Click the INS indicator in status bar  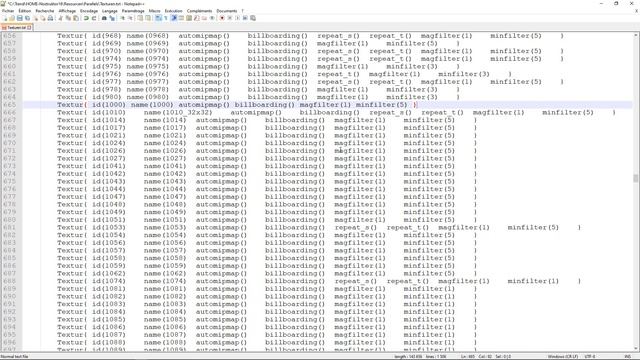tap(628, 357)
